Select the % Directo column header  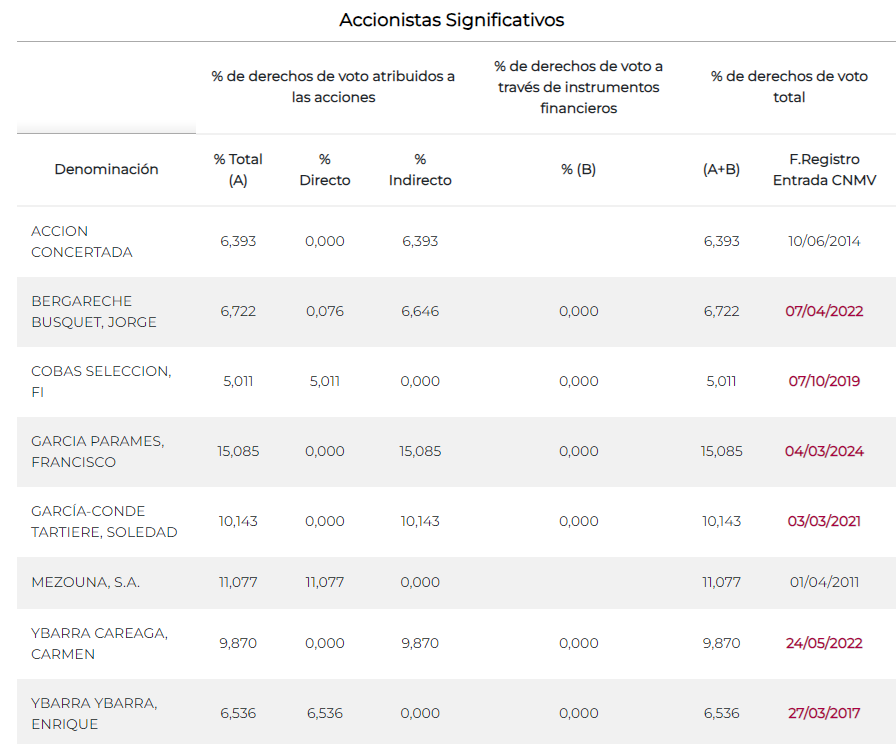pyautogui.click(x=325, y=169)
